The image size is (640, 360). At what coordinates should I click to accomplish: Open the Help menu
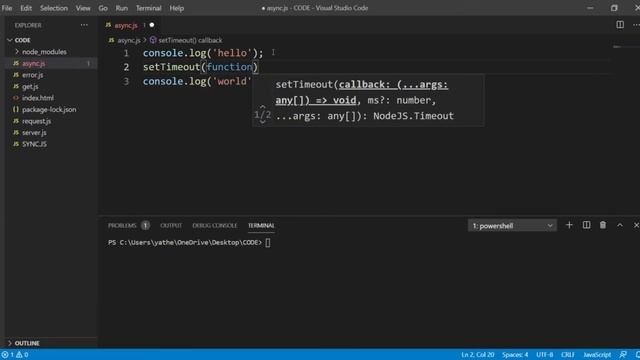177,8
